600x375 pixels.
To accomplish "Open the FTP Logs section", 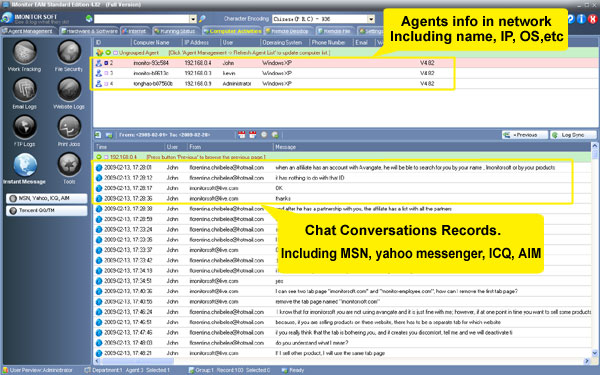I will (24, 127).
